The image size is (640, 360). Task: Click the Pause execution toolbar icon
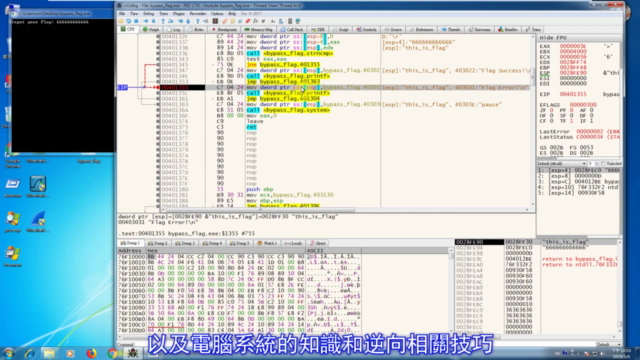(x=153, y=21)
